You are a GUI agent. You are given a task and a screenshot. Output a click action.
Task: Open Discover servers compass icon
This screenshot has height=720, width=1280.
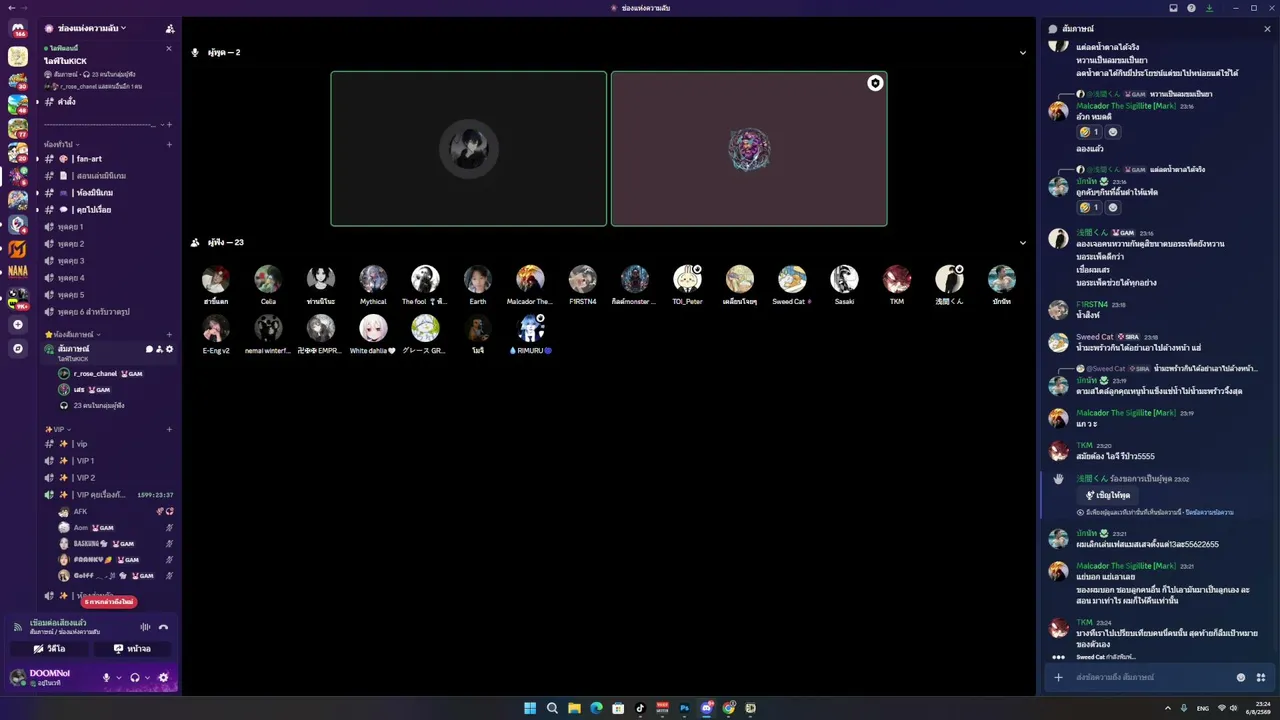[x=18, y=349]
